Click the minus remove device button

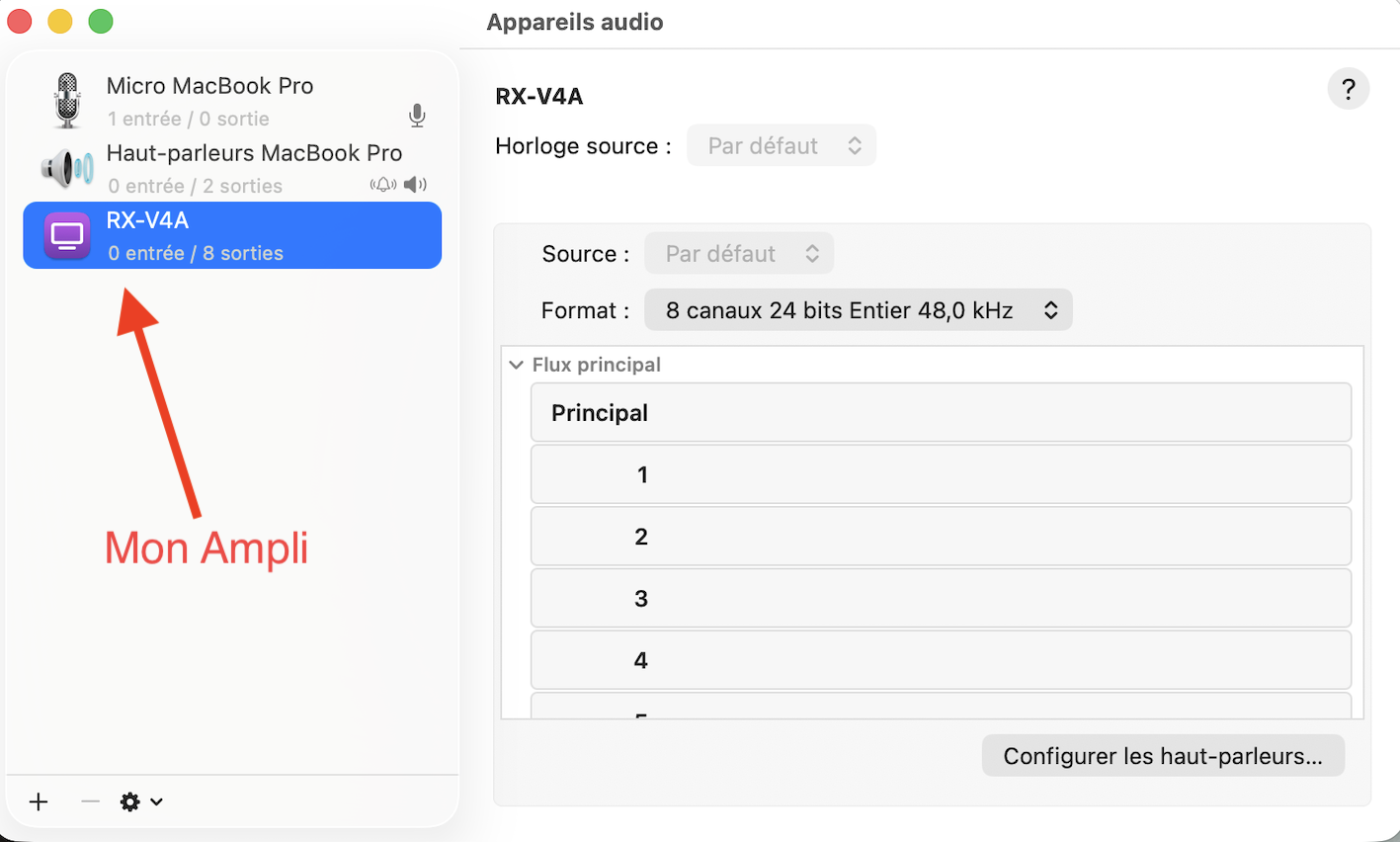tap(90, 801)
